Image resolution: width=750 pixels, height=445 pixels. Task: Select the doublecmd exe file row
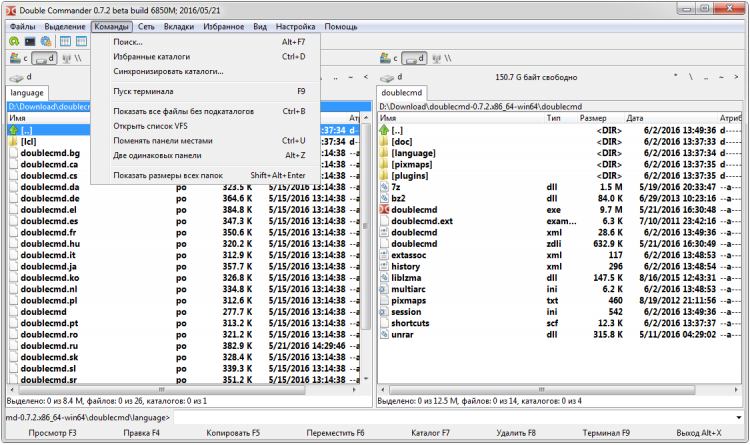560,210
